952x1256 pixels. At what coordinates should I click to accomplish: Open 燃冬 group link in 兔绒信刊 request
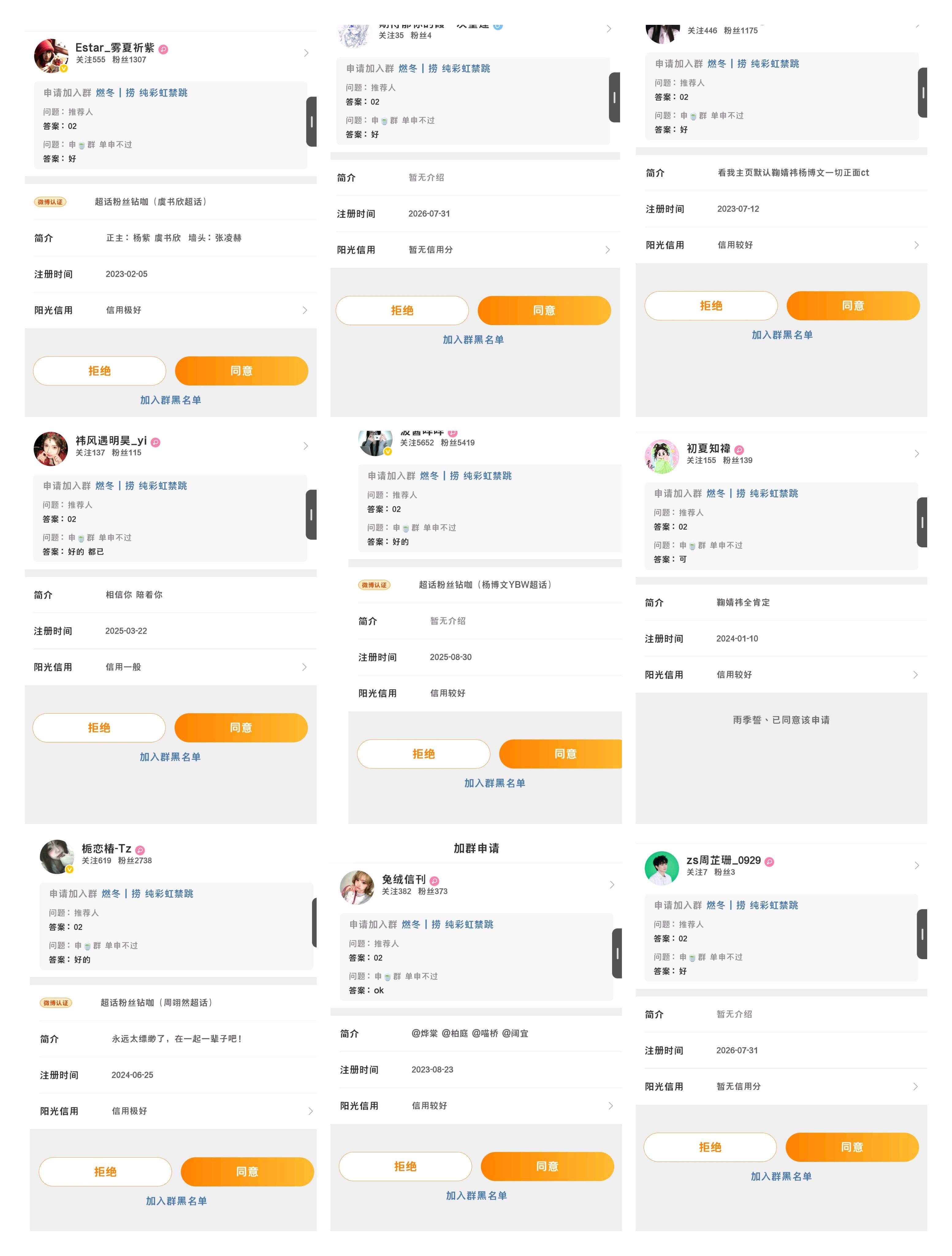[x=411, y=925]
